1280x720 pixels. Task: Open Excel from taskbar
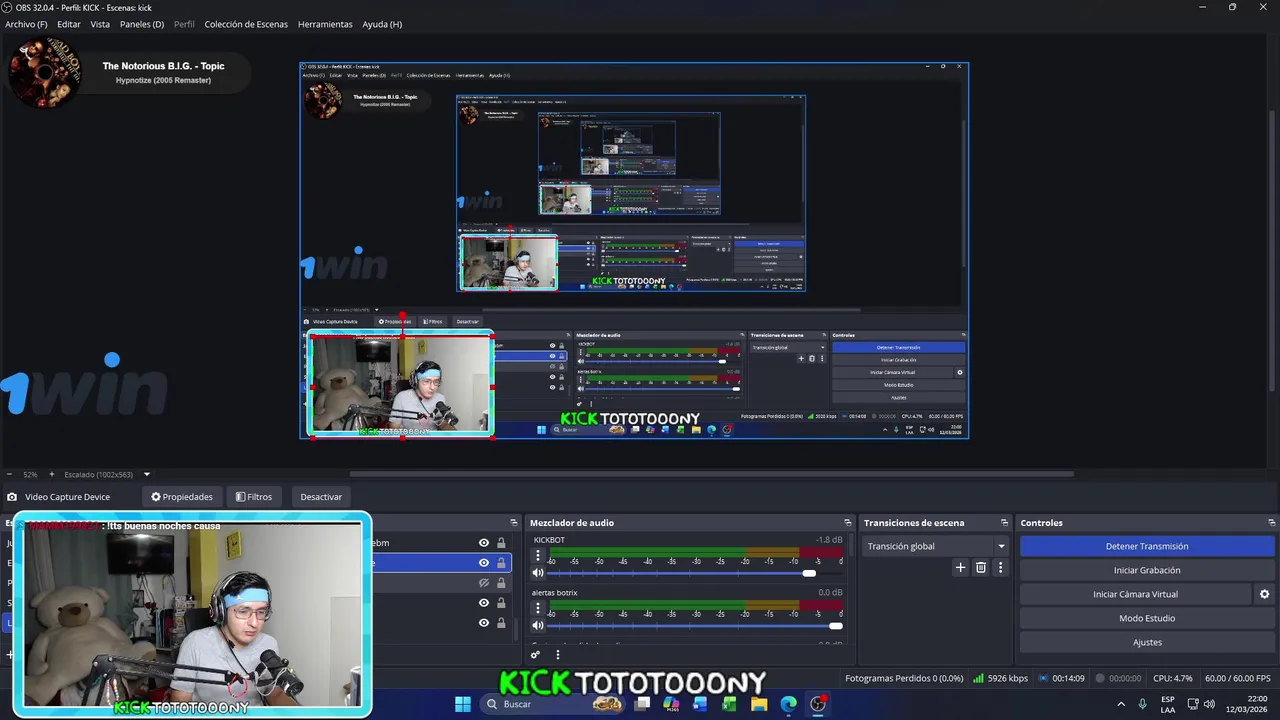tap(729, 704)
